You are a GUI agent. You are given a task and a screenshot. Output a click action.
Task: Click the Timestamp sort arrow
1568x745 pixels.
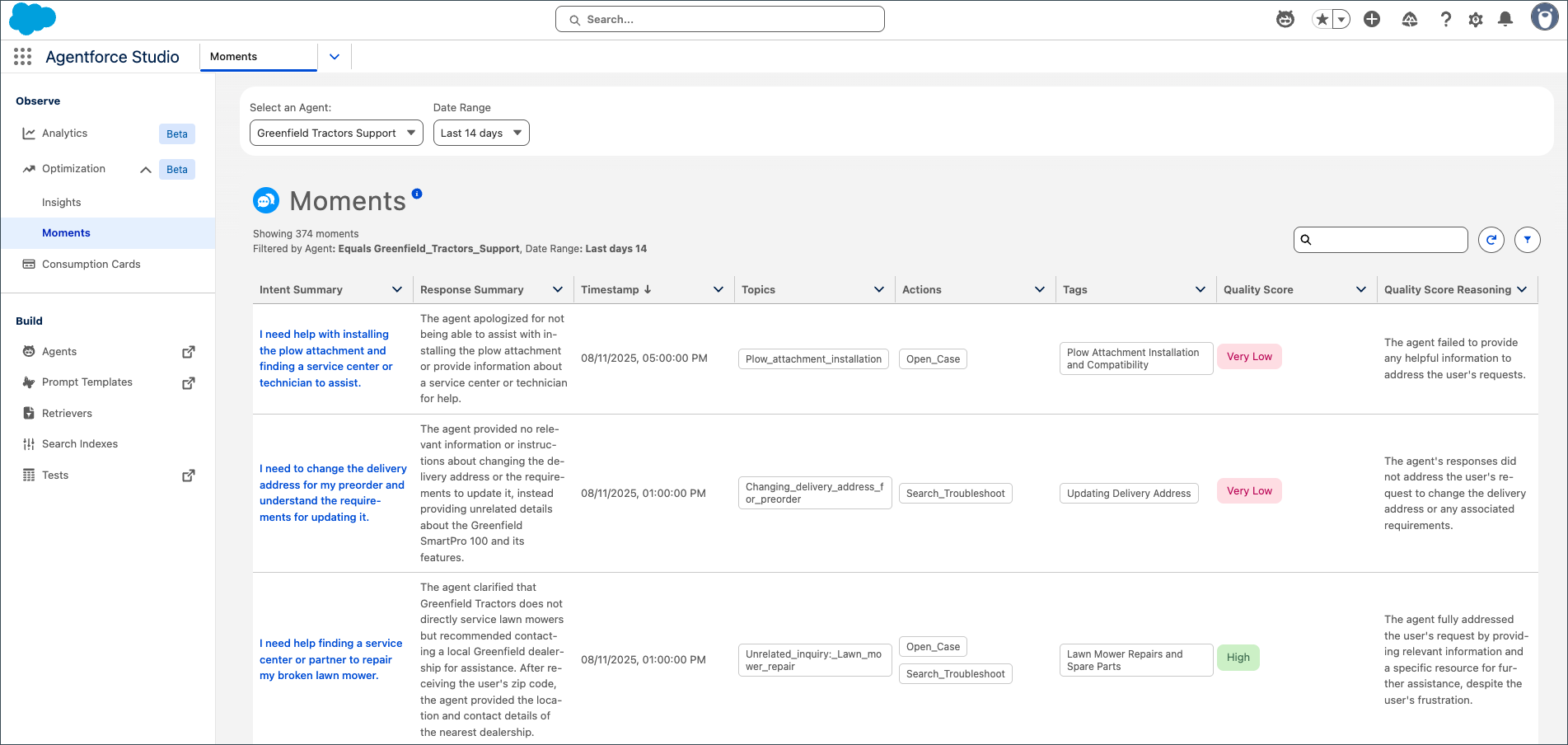(648, 289)
